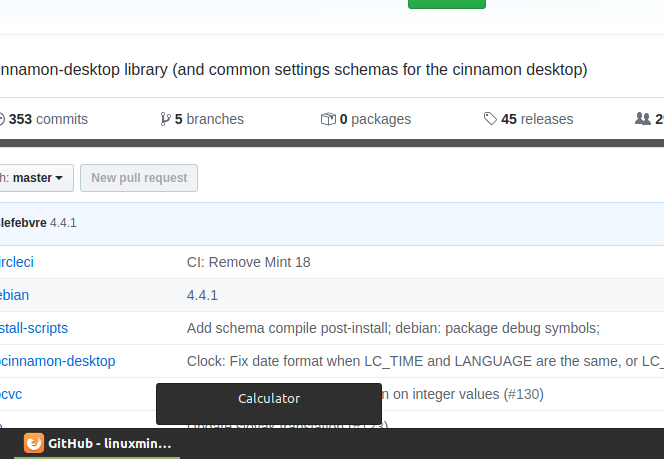Switch to GitHub - linuxmin... taskbar window
The width and height of the screenshot is (664, 459).
tap(97, 443)
